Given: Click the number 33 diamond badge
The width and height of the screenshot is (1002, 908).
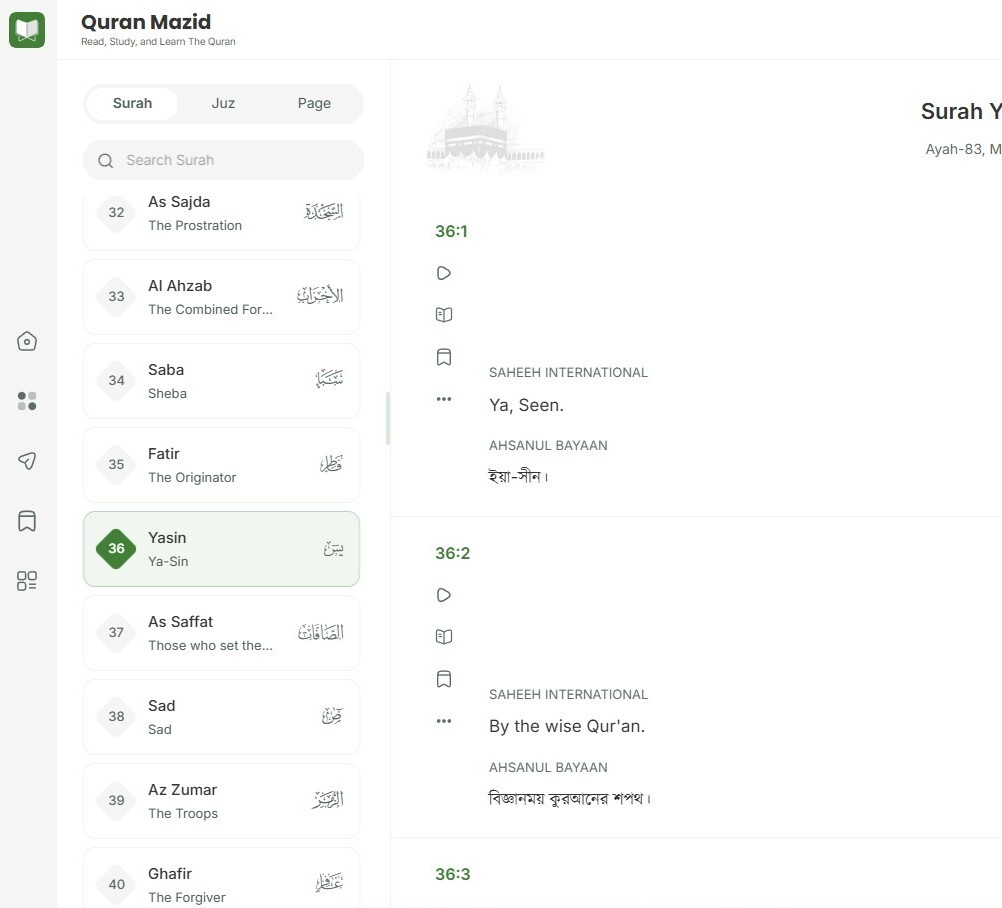Looking at the screenshot, I should click(116, 296).
